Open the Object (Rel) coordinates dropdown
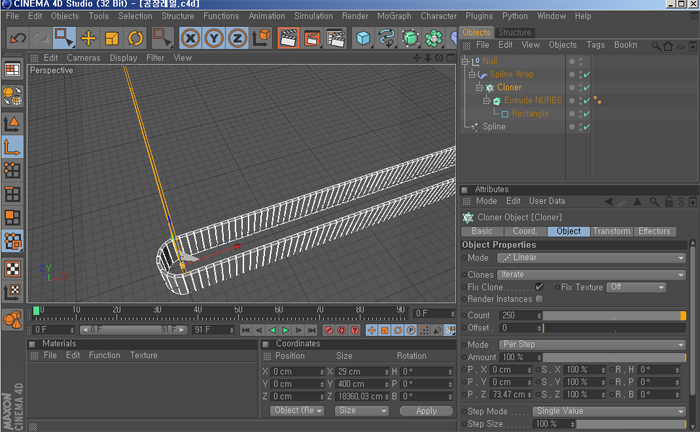The image size is (700, 432). 297,411
